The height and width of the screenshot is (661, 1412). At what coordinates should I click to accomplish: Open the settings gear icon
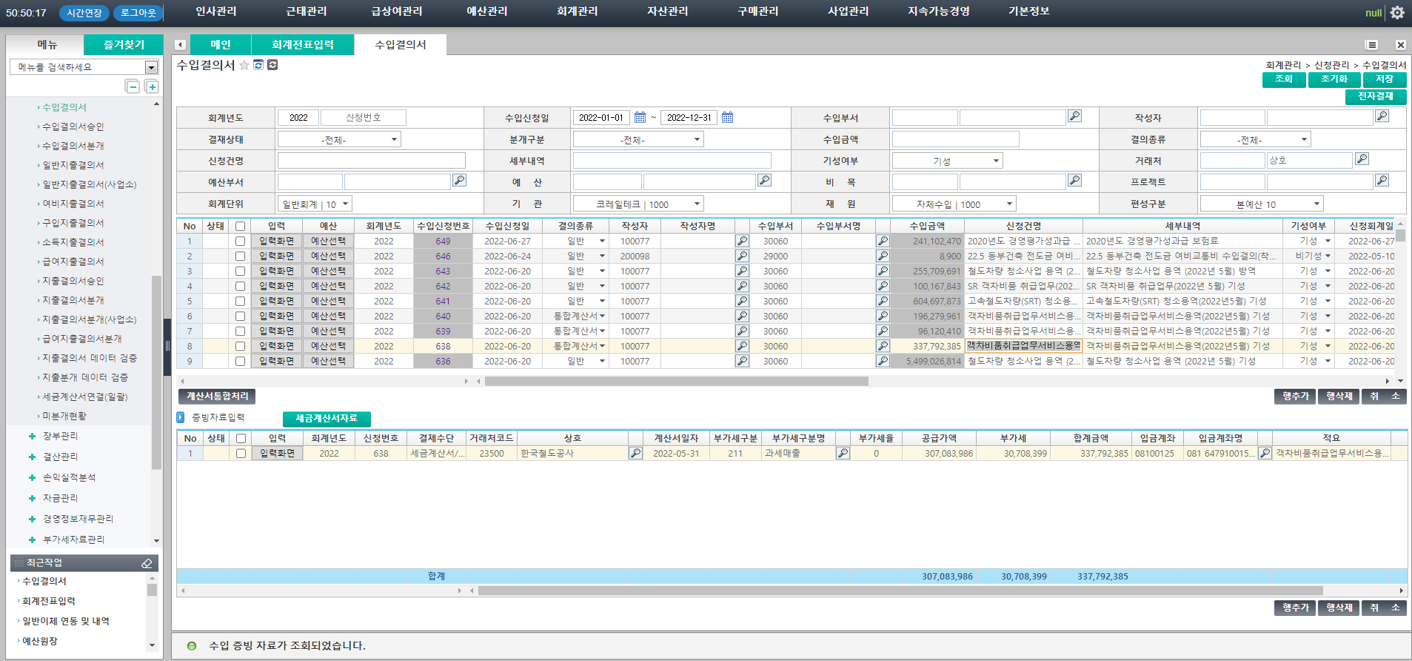coord(1397,12)
